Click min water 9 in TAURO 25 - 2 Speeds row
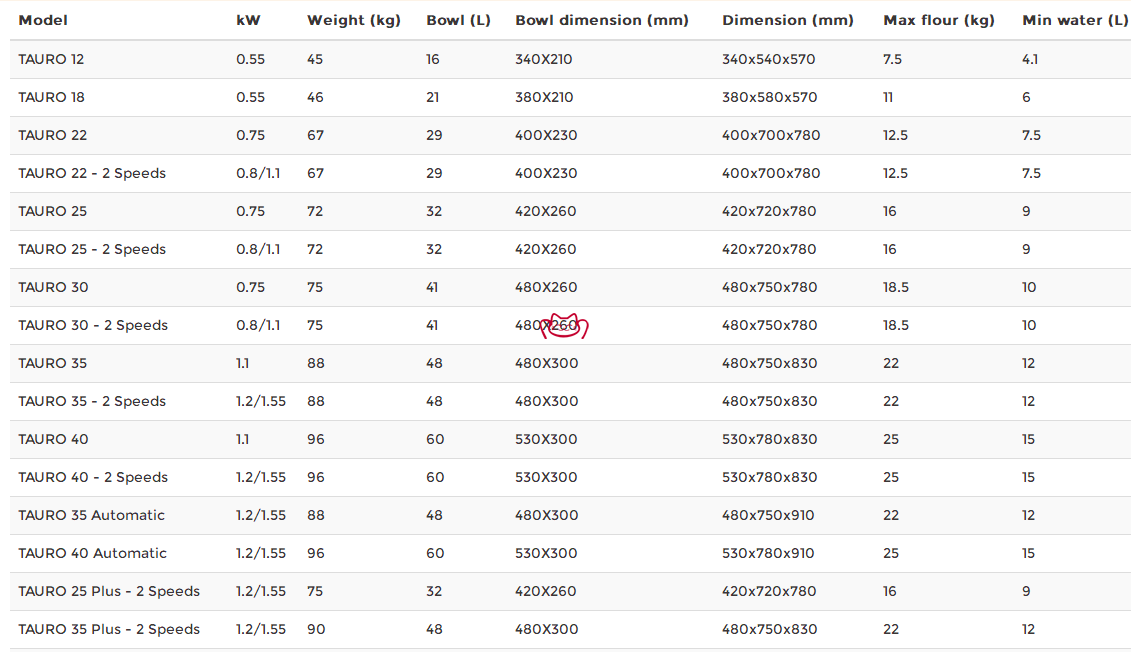 [1026, 250]
